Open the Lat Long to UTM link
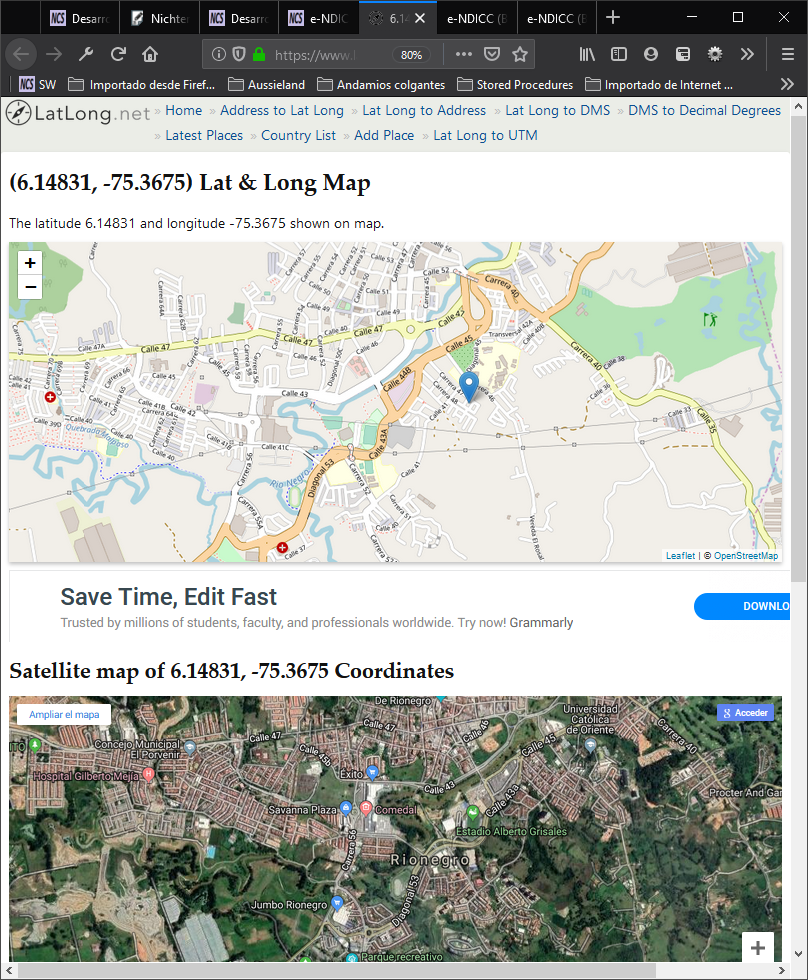808x980 pixels. (x=485, y=135)
